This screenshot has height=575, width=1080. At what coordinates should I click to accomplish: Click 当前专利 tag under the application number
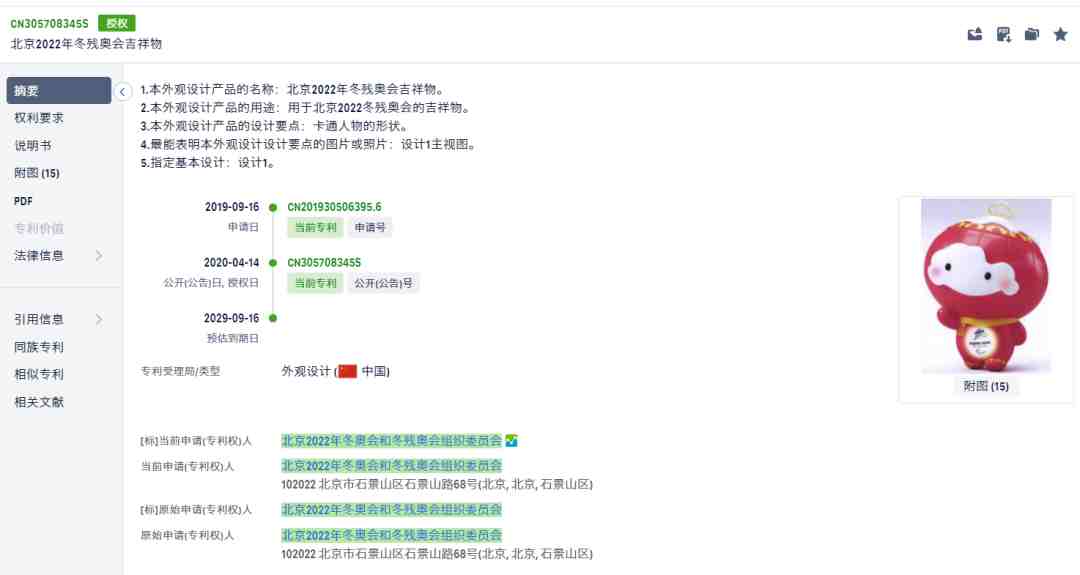pos(315,227)
